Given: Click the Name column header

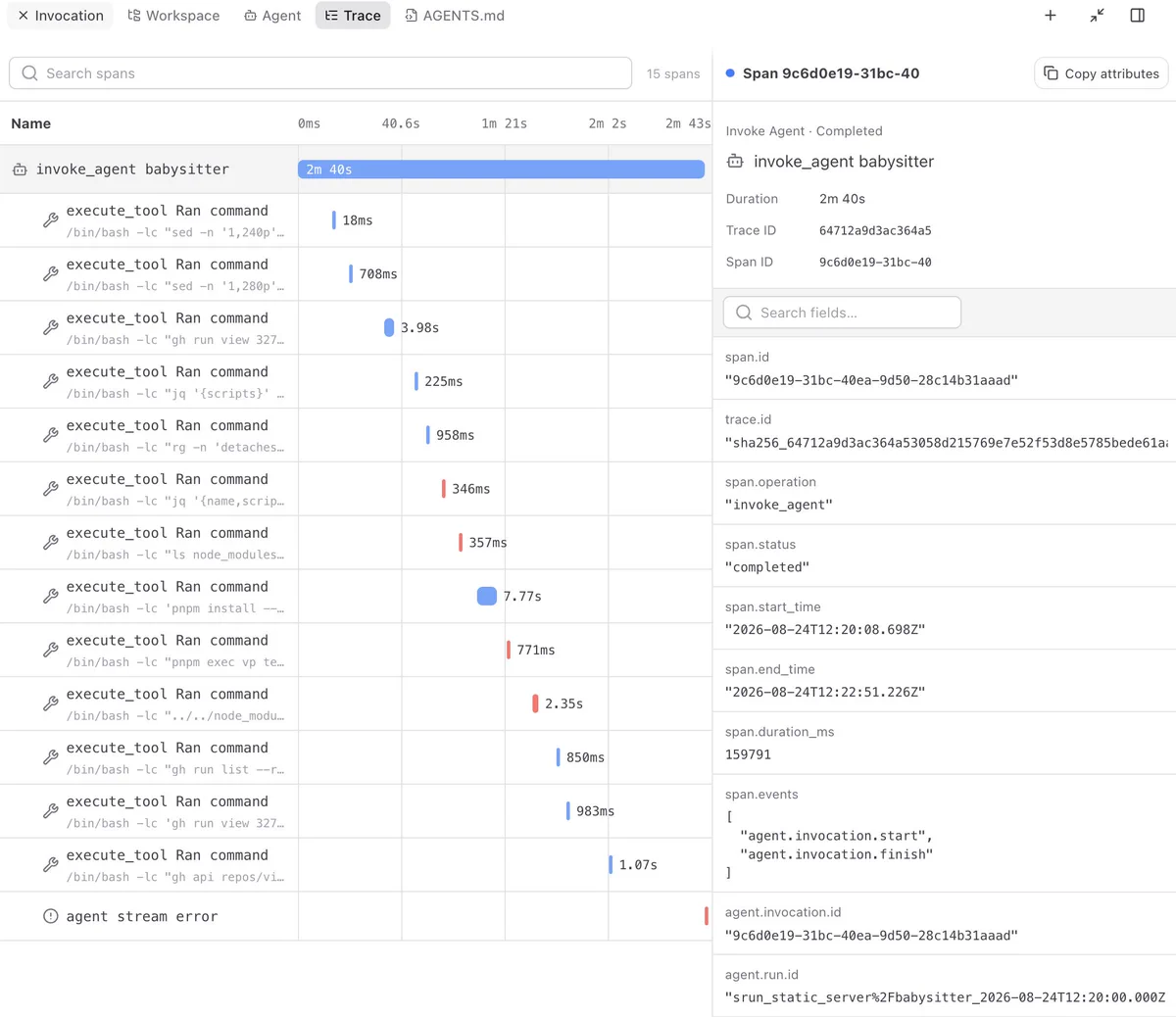Looking at the screenshot, I should coord(31,123).
